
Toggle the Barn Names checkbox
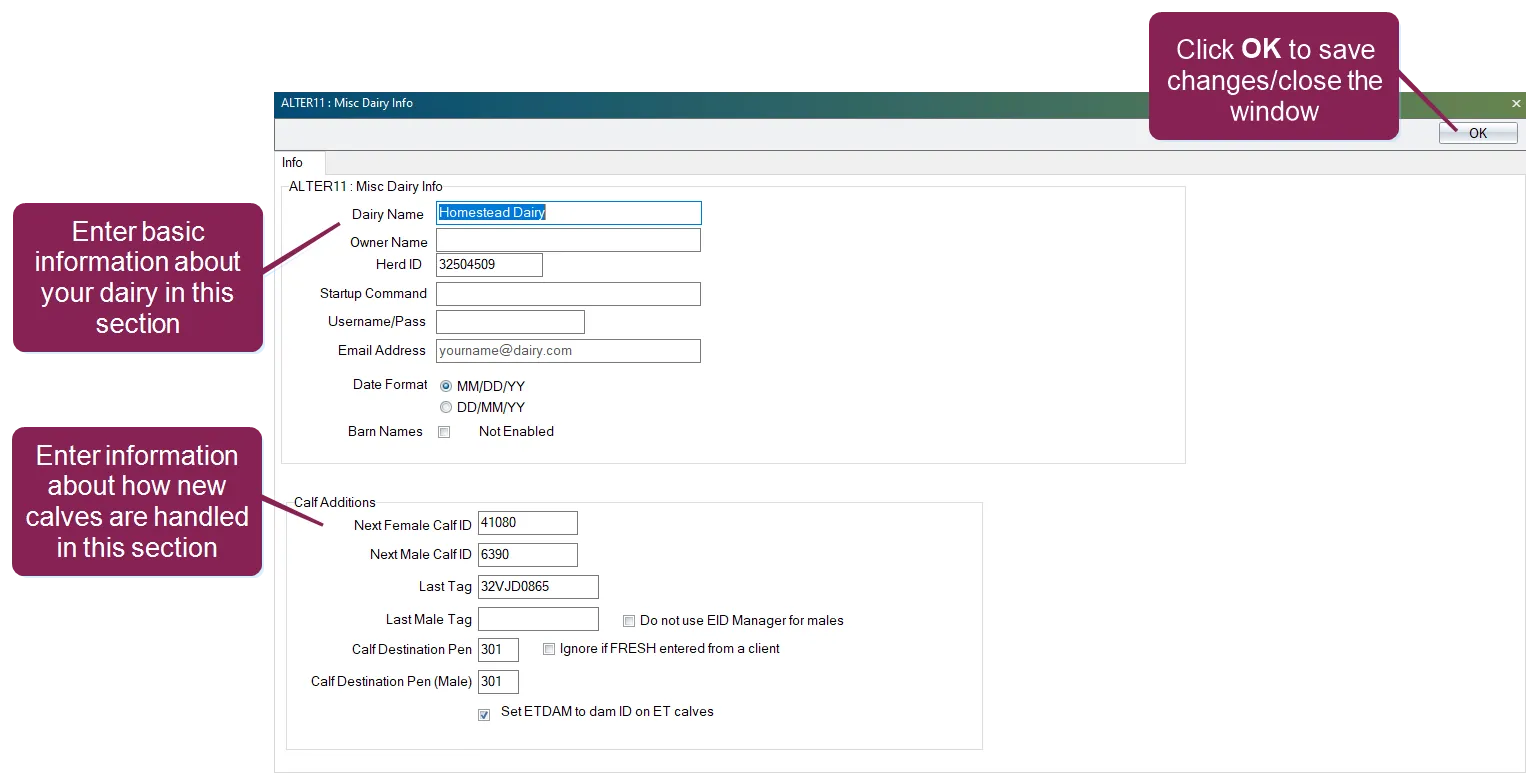[x=444, y=432]
